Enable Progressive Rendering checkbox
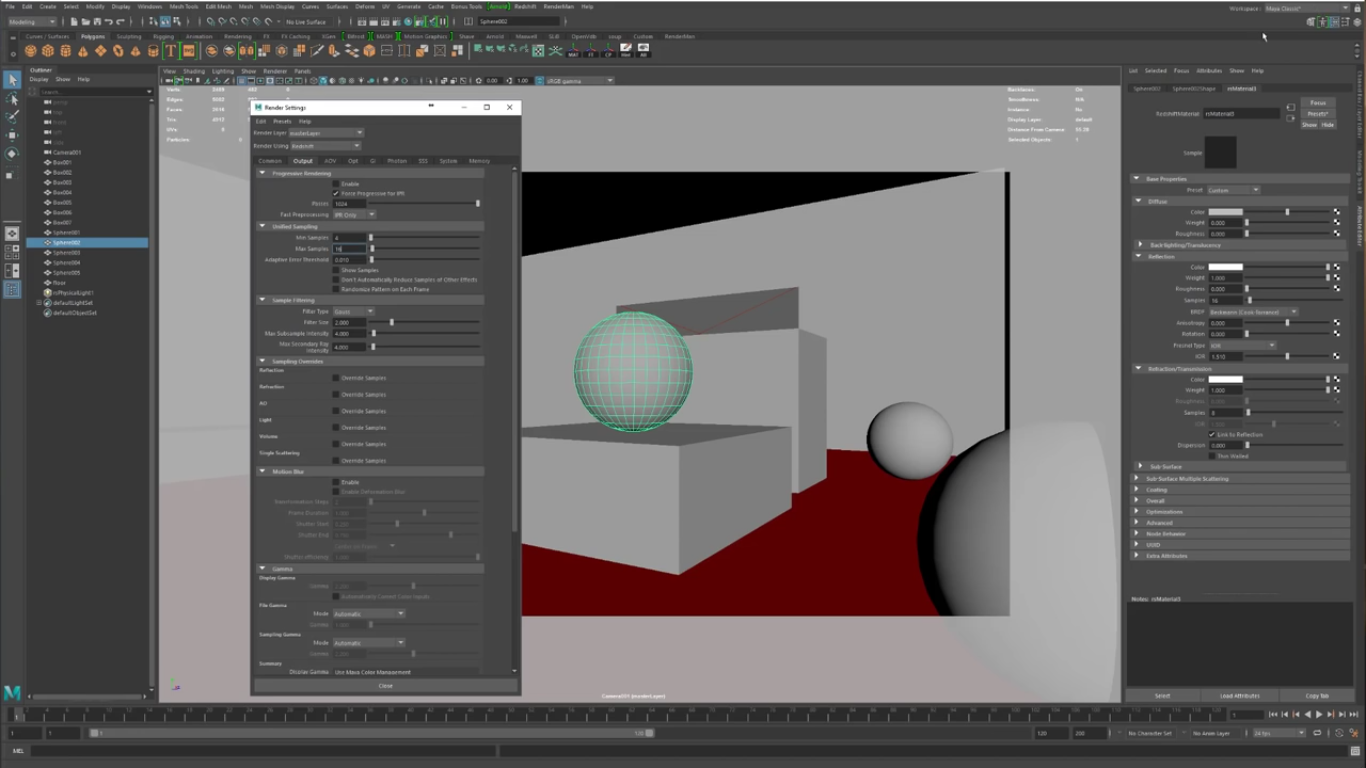 (x=336, y=184)
